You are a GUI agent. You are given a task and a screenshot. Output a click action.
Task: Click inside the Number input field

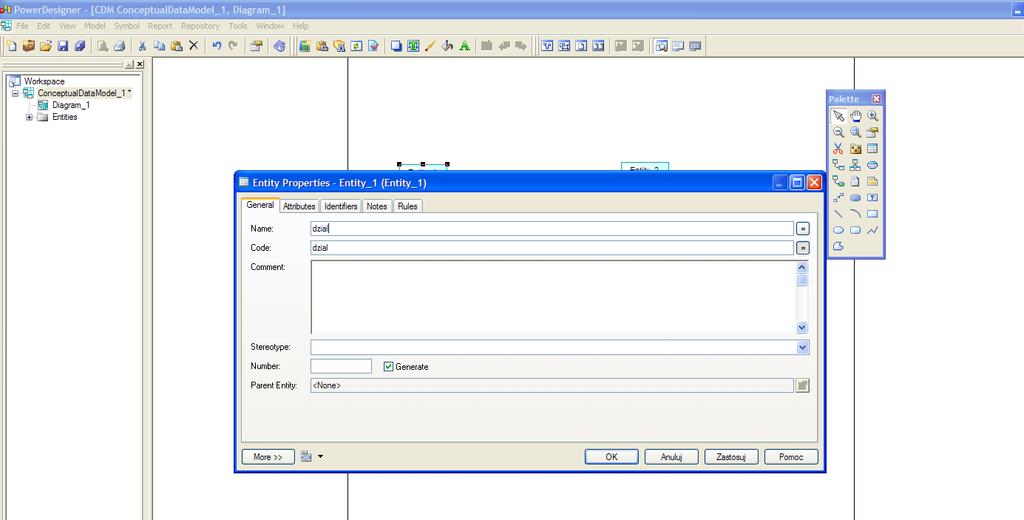(341, 366)
